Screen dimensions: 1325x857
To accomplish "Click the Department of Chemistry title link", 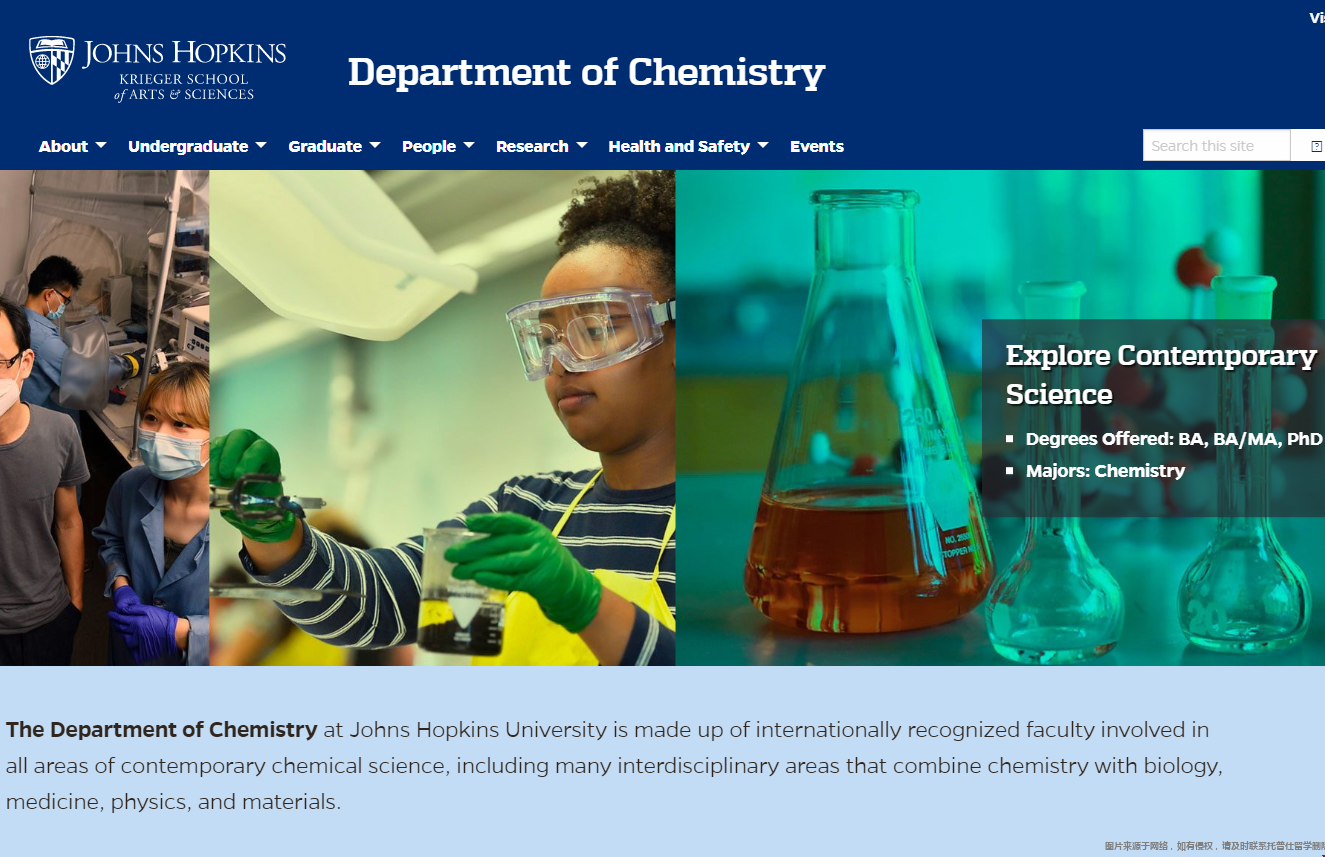I will pyautogui.click(x=586, y=72).
